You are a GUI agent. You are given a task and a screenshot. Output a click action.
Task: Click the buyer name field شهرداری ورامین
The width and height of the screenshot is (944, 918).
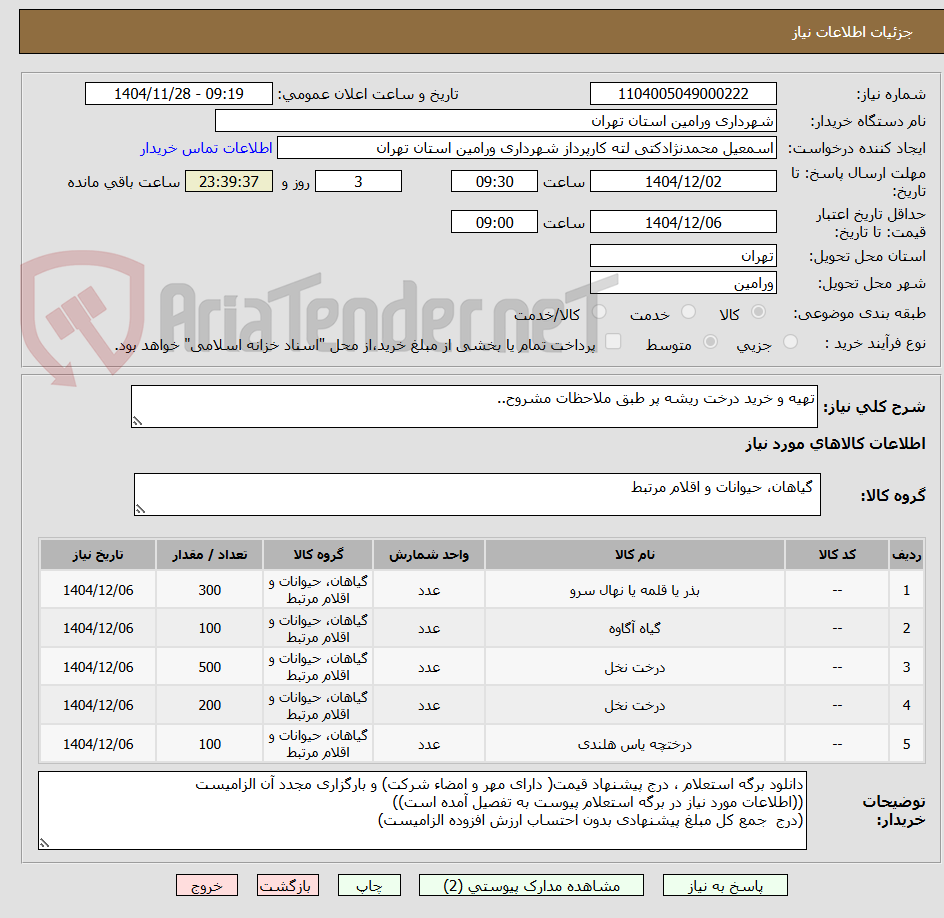(495, 121)
